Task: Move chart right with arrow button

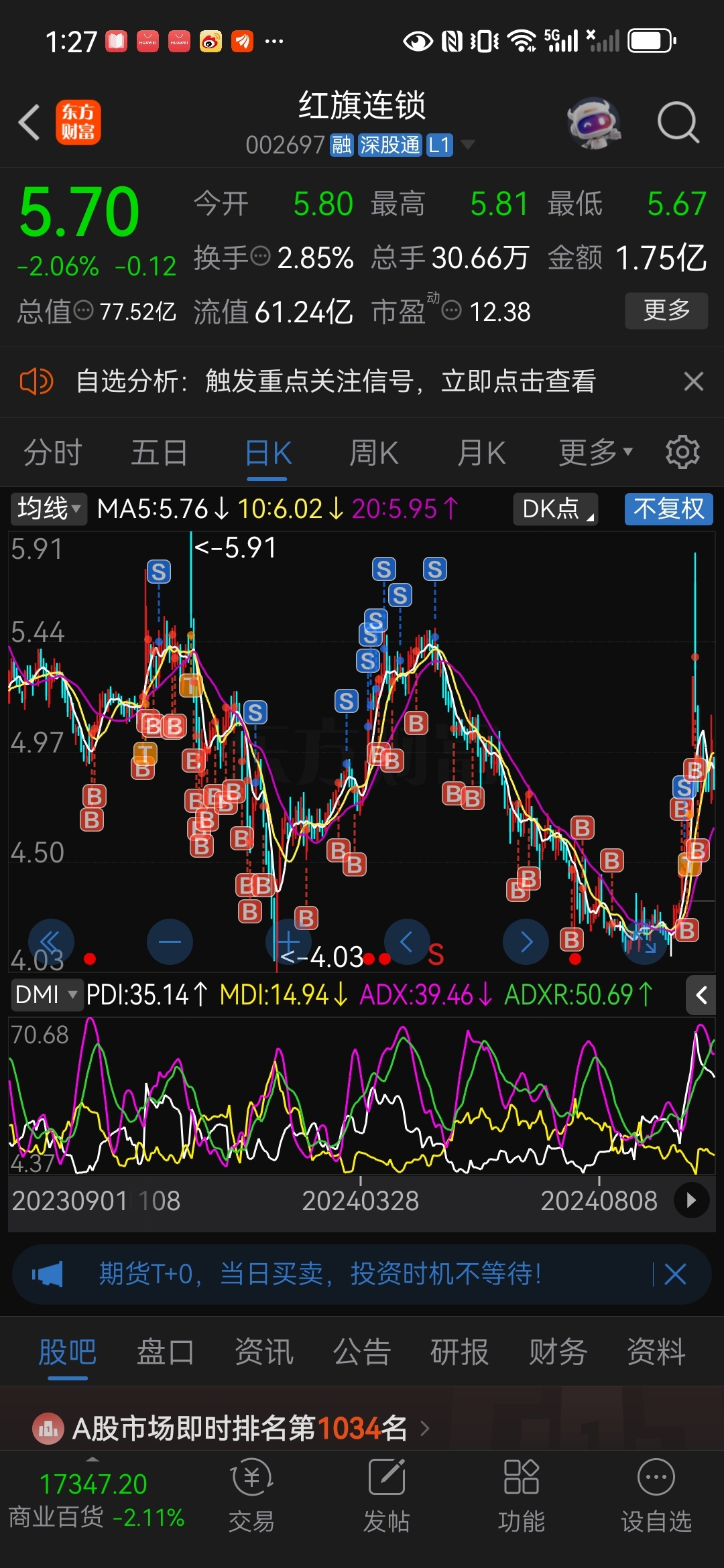Action: tap(526, 941)
